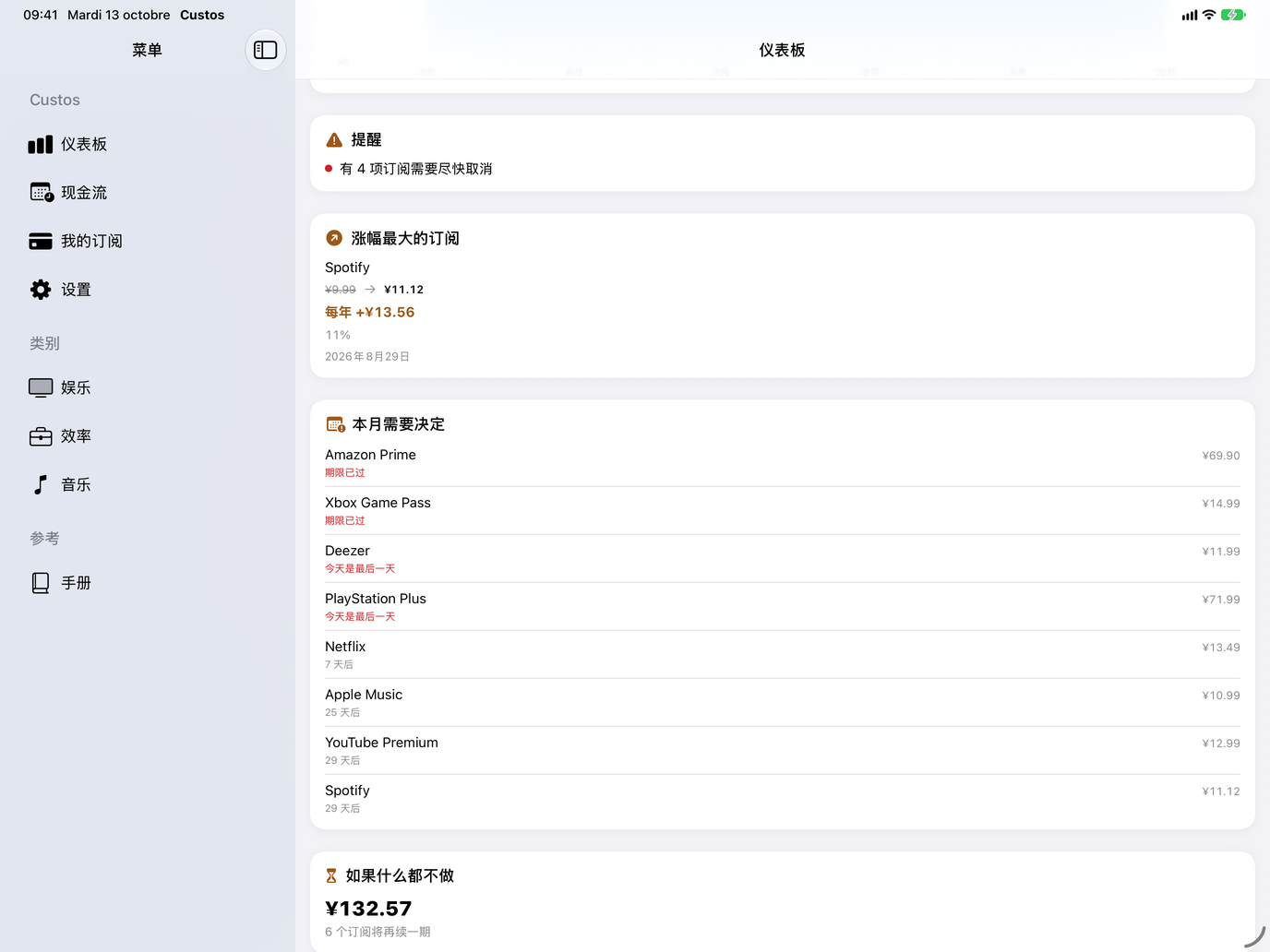Image resolution: width=1270 pixels, height=952 pixels.
Task: Click the 手册 book icon
Action: pos(41,583)
